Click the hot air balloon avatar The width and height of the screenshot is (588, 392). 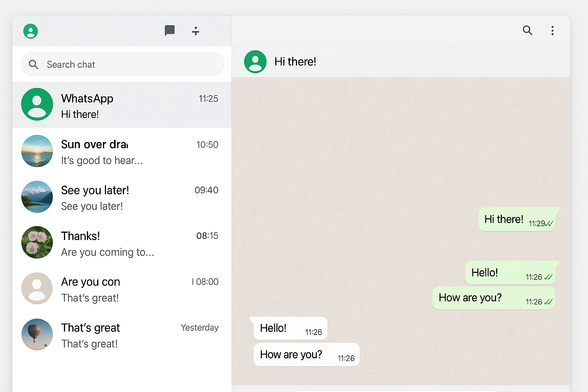pos(37,334)
